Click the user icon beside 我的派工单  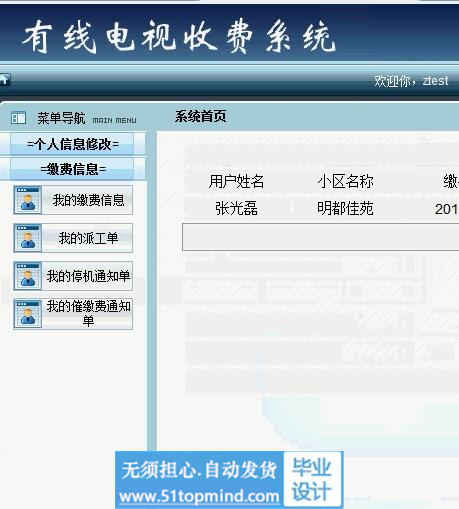(28, 238)
